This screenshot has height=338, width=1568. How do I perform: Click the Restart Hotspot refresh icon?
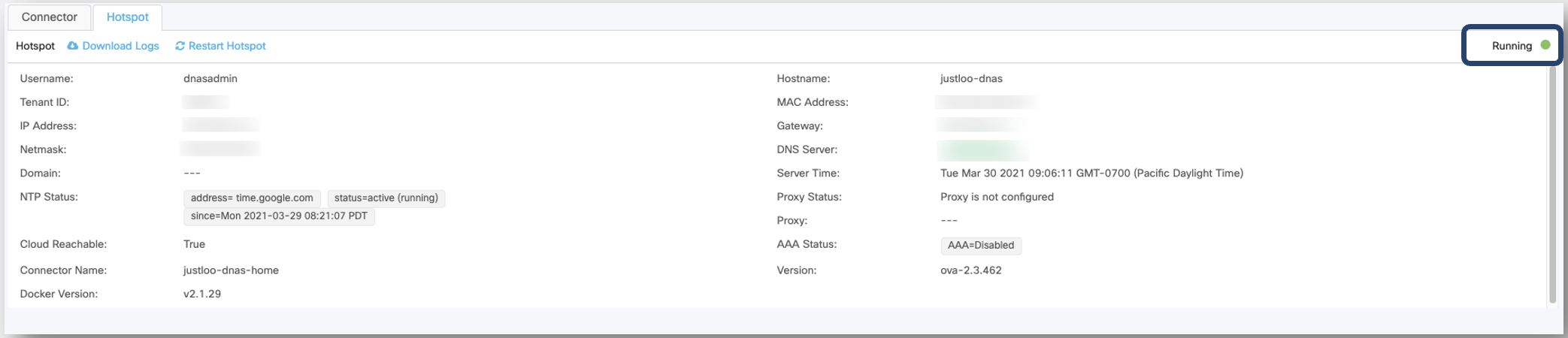180,46
